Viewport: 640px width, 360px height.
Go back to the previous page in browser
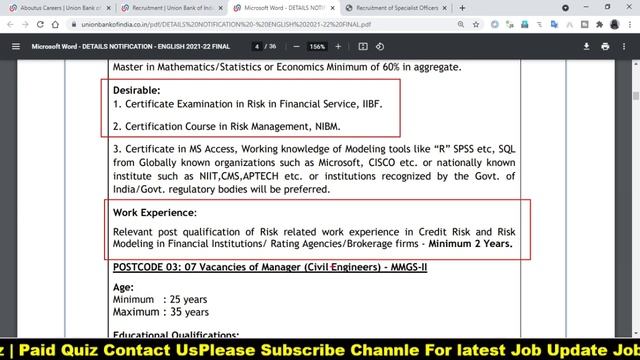tap(10, 24)
